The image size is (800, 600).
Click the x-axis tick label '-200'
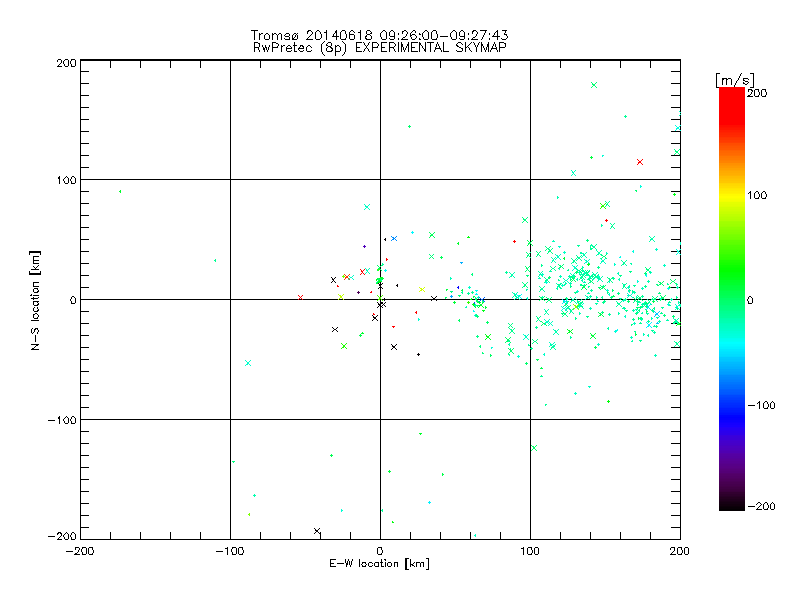81,551
